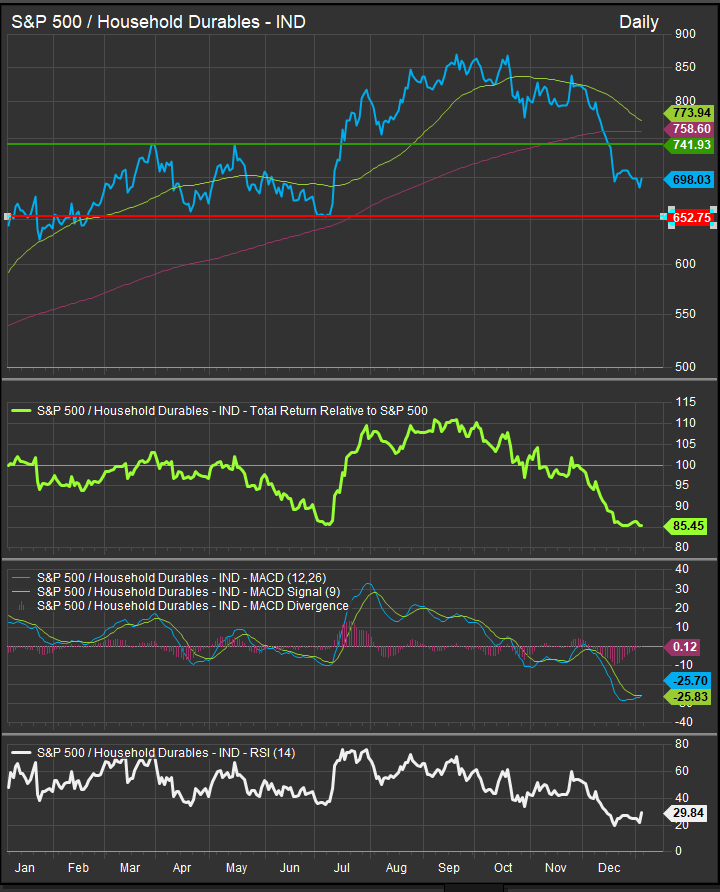Click the Jul label on the time axis
The image size is (720, 892).
(341, 868)
